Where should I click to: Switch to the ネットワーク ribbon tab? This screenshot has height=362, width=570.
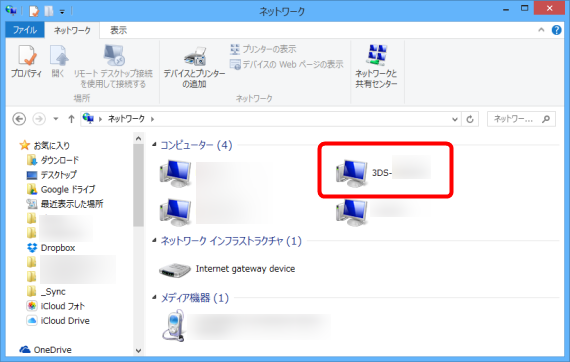tap(72, 30)
